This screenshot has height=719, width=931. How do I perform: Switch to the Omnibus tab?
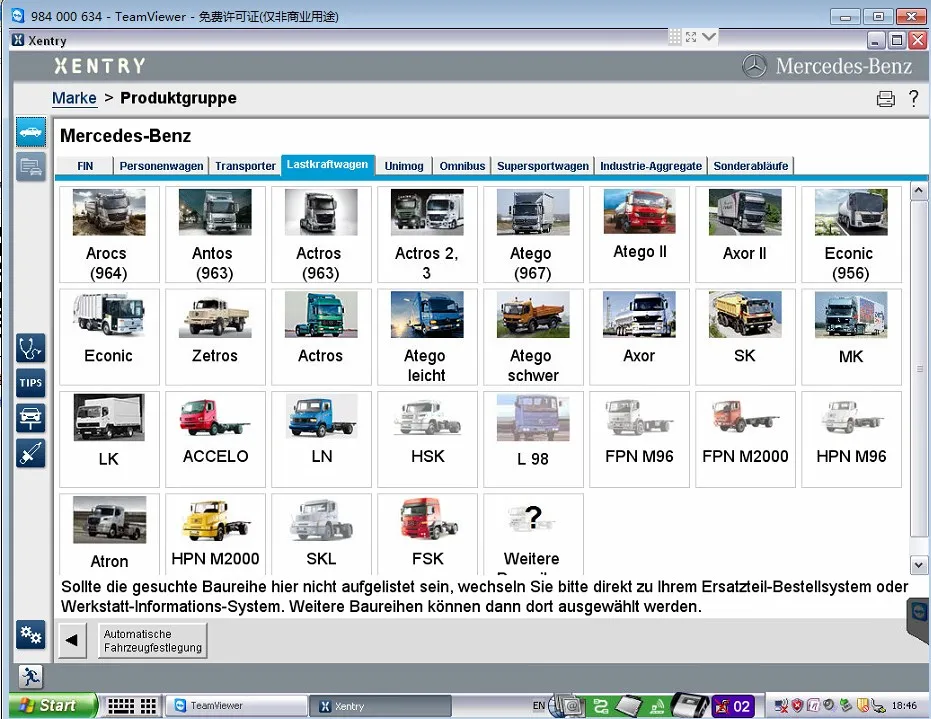[462, 166]
